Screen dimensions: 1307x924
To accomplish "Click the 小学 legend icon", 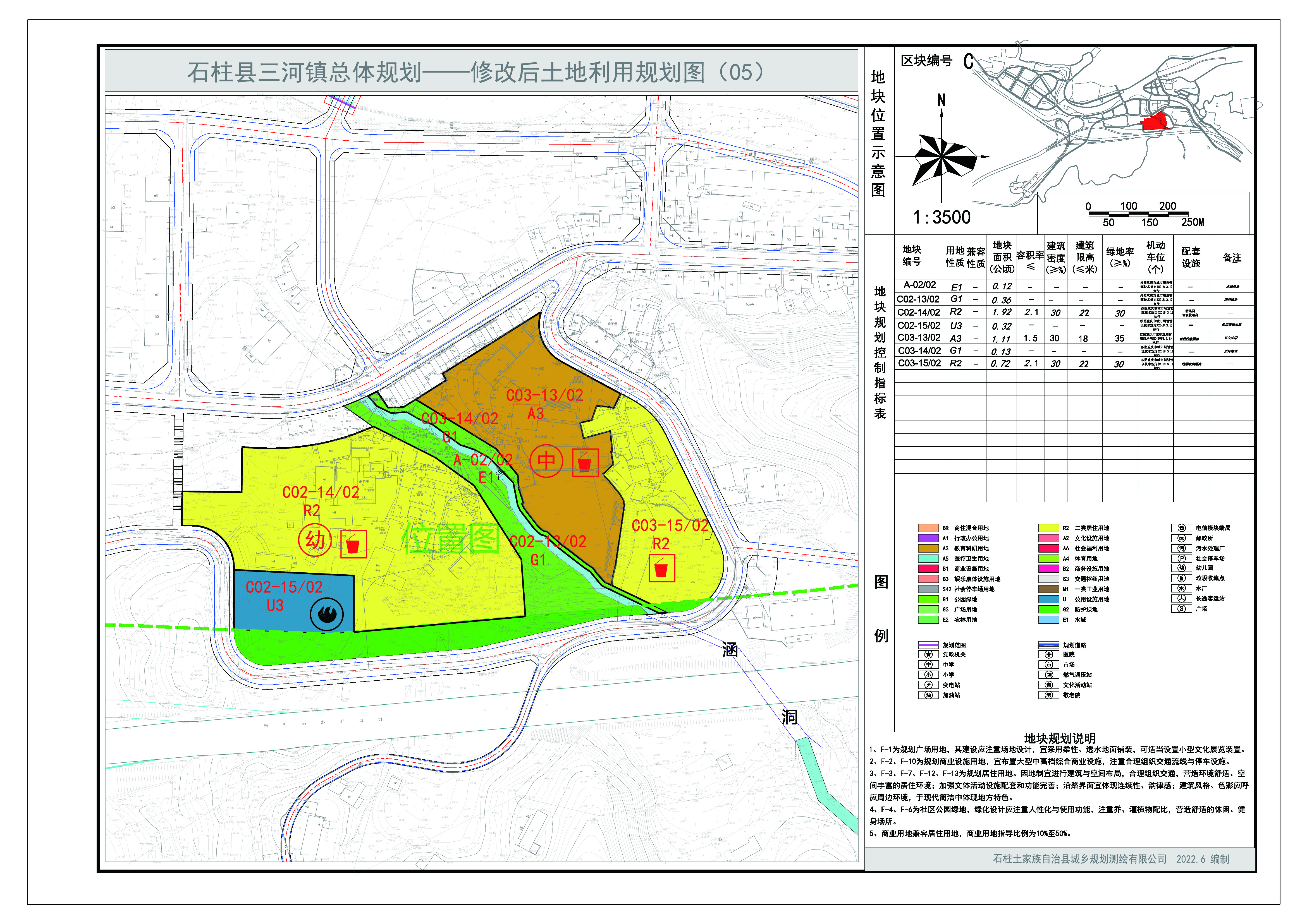I will 928,675.
